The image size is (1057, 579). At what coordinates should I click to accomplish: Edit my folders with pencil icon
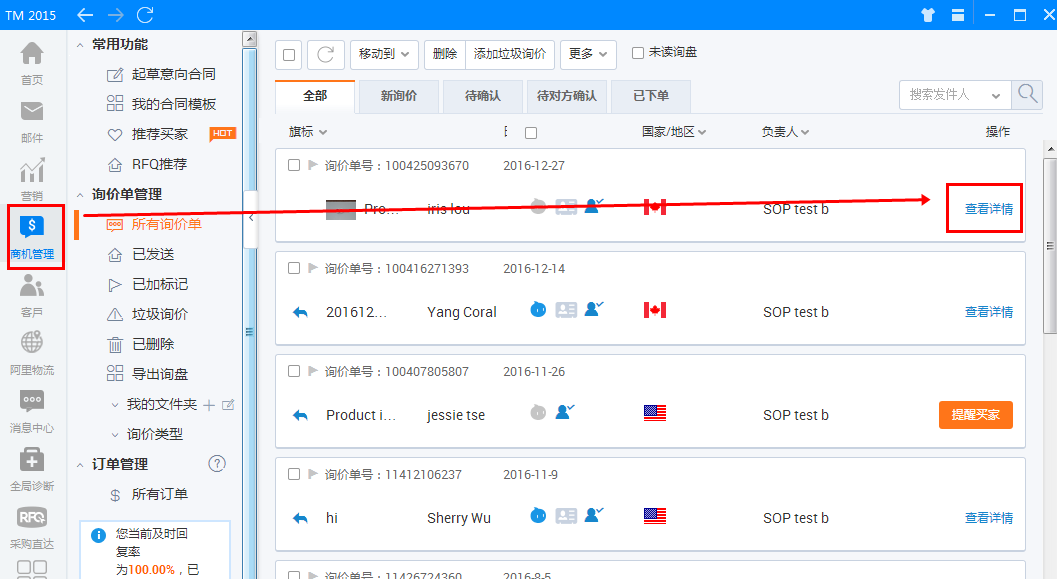(x=228, y=404)
